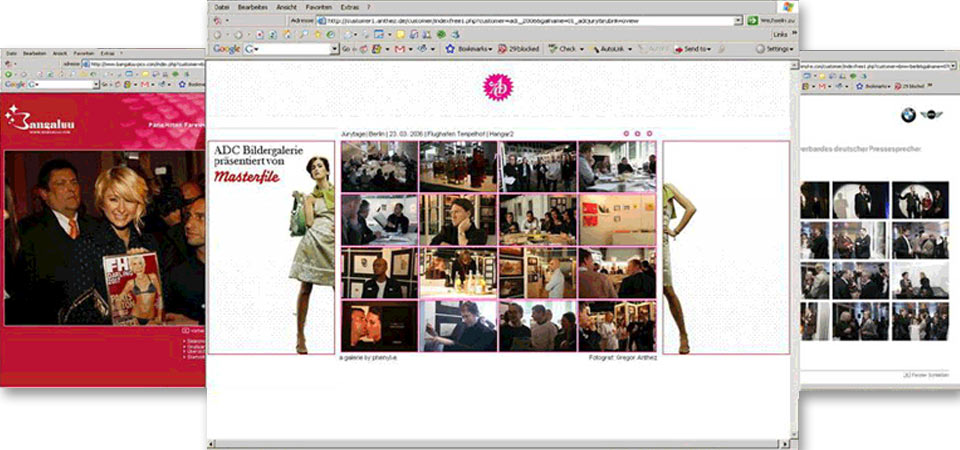Click the Stop icon in center browser toolbar
Image resolution: width=960 pixels, height=450 pixels.
coord(260,35)
